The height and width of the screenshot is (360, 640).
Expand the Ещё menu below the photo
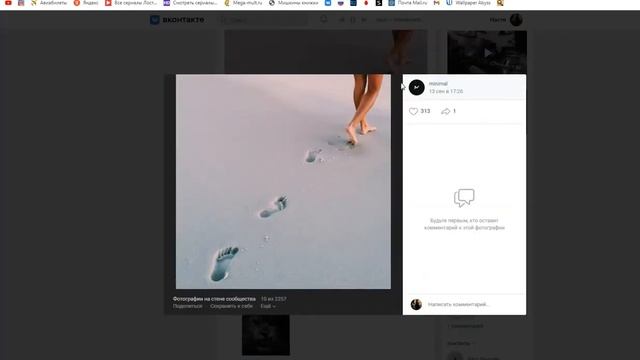[268, 306]
